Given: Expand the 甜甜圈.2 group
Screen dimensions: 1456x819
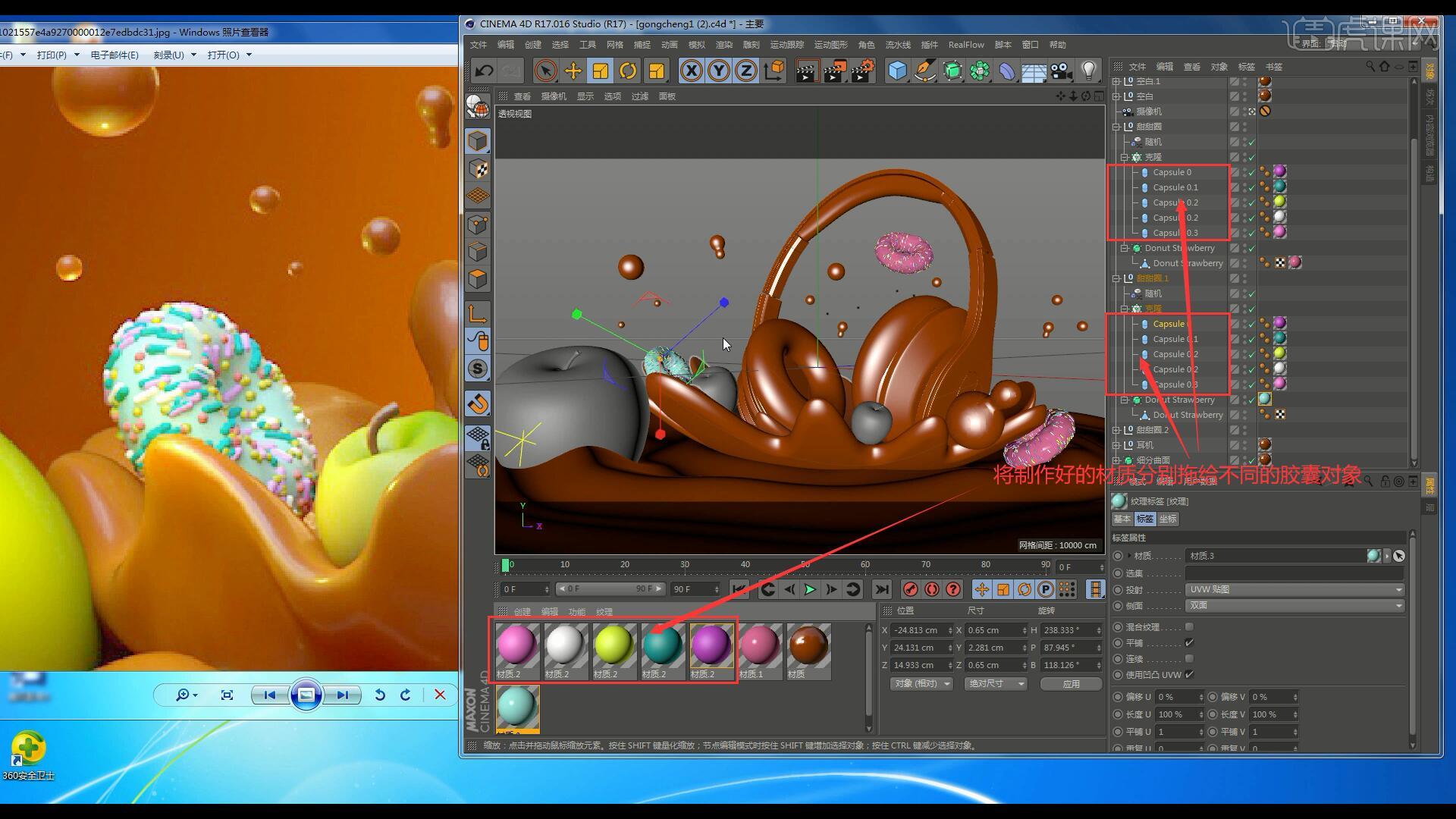Looking at the screenshot, I should 1116,430.
